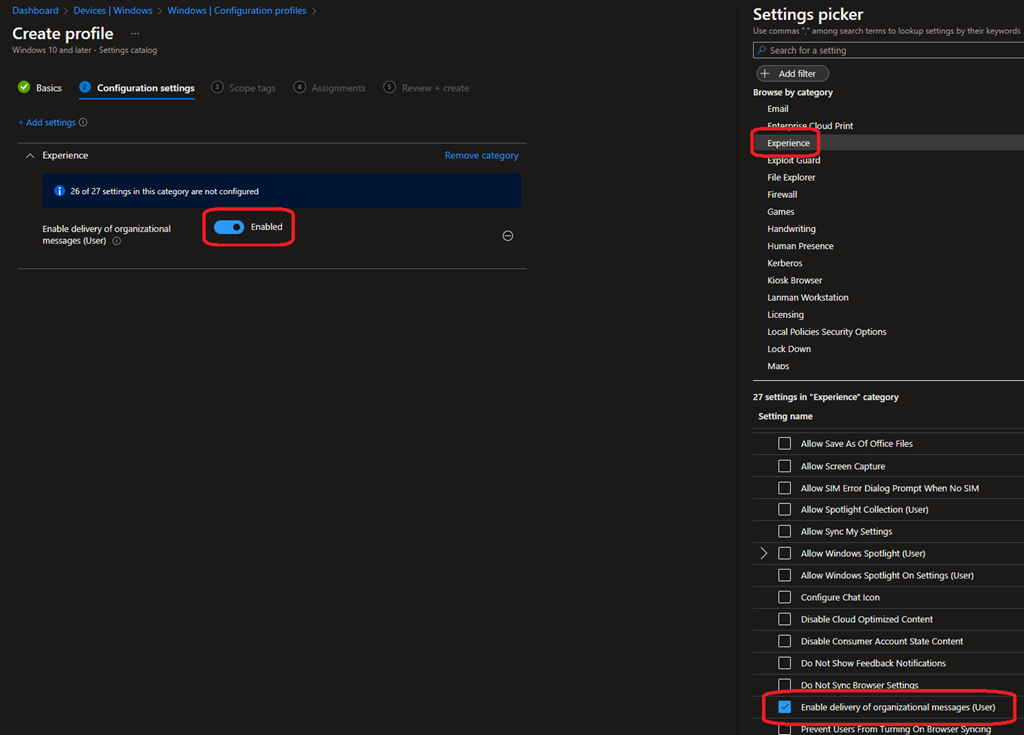1024x735 pixels.
Task: Click the Review + create step number icon
Action: 389,88
